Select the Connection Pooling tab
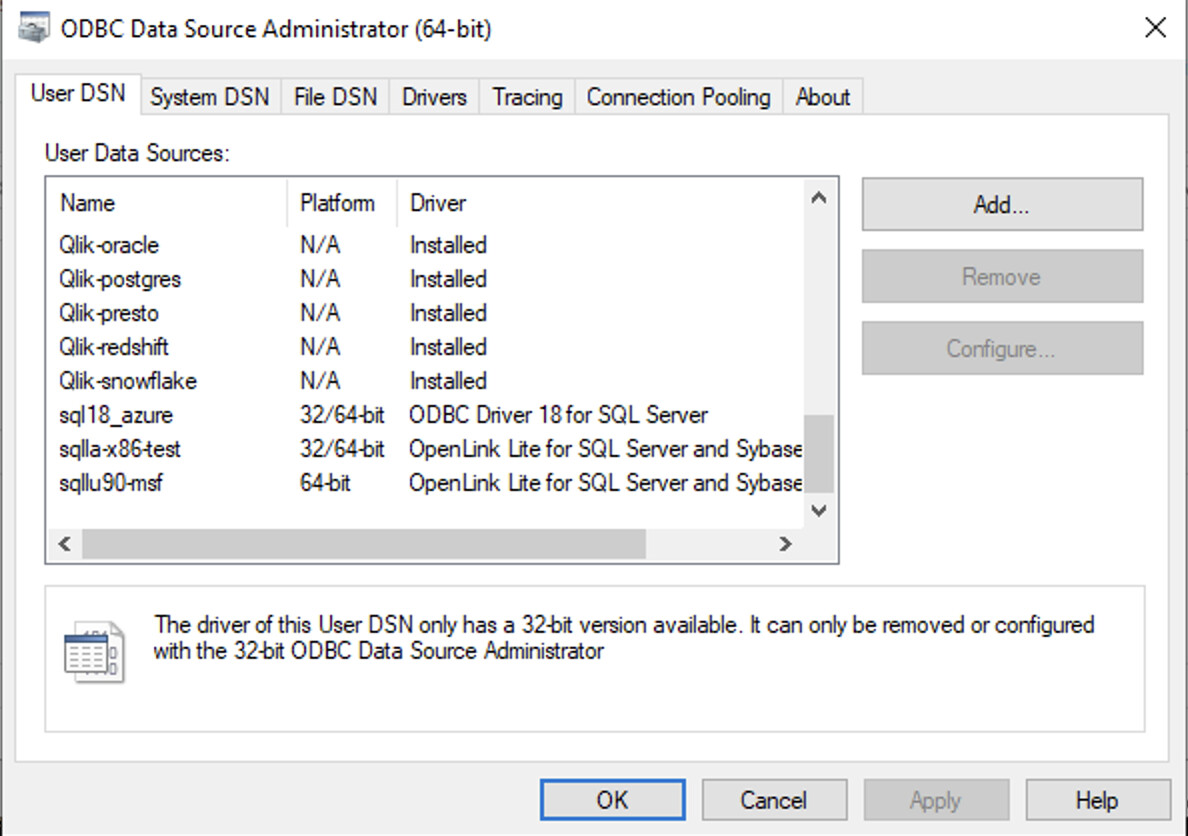The image size is (1188, 836). pos(678,97)
